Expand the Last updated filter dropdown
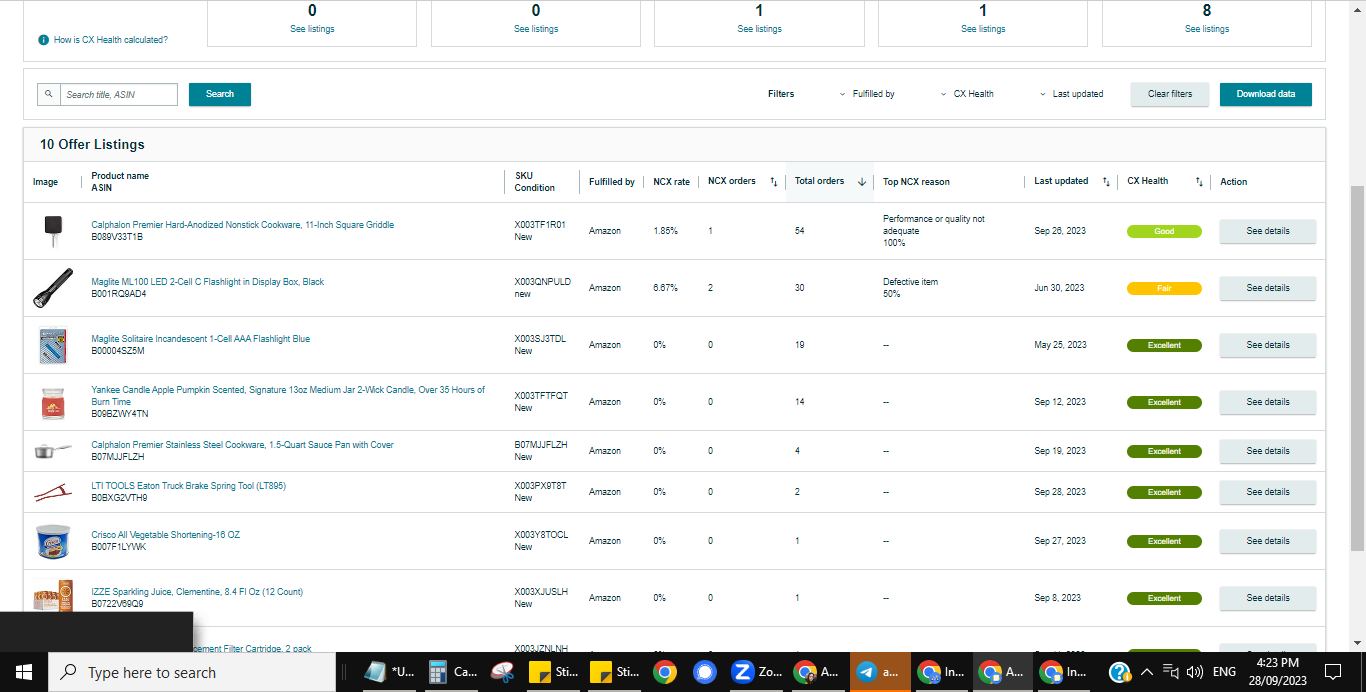 point(1071,94)
